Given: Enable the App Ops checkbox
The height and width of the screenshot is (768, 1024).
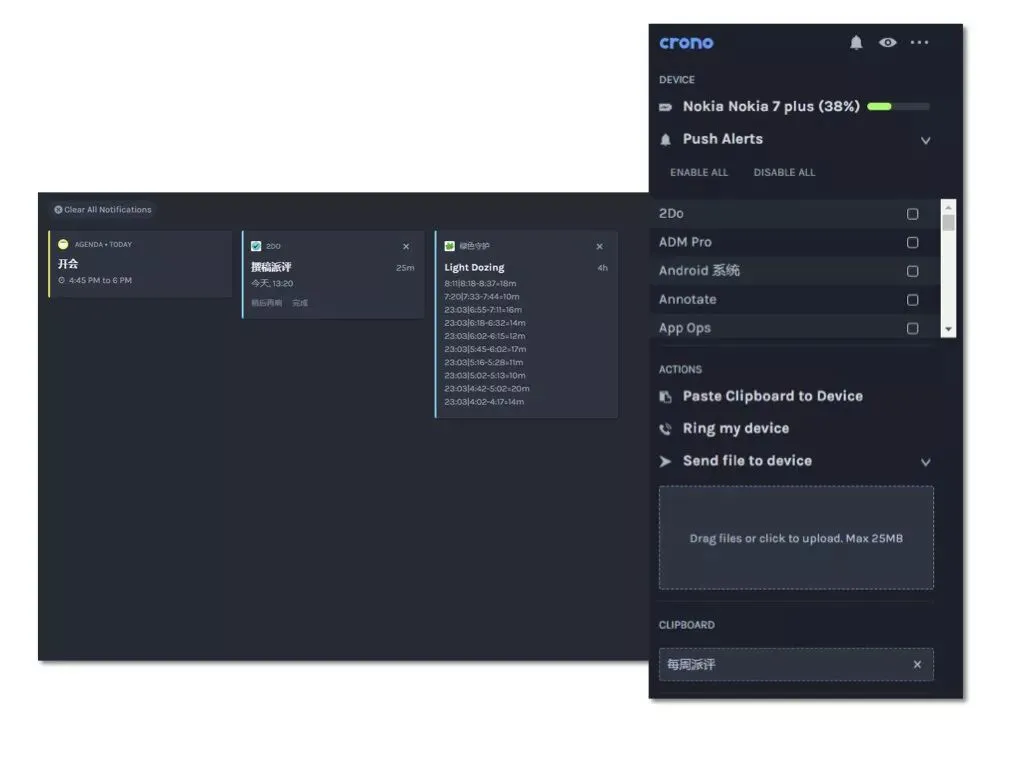Looking at the screenshot, I should pyautogui.click(x=912, y=328).
